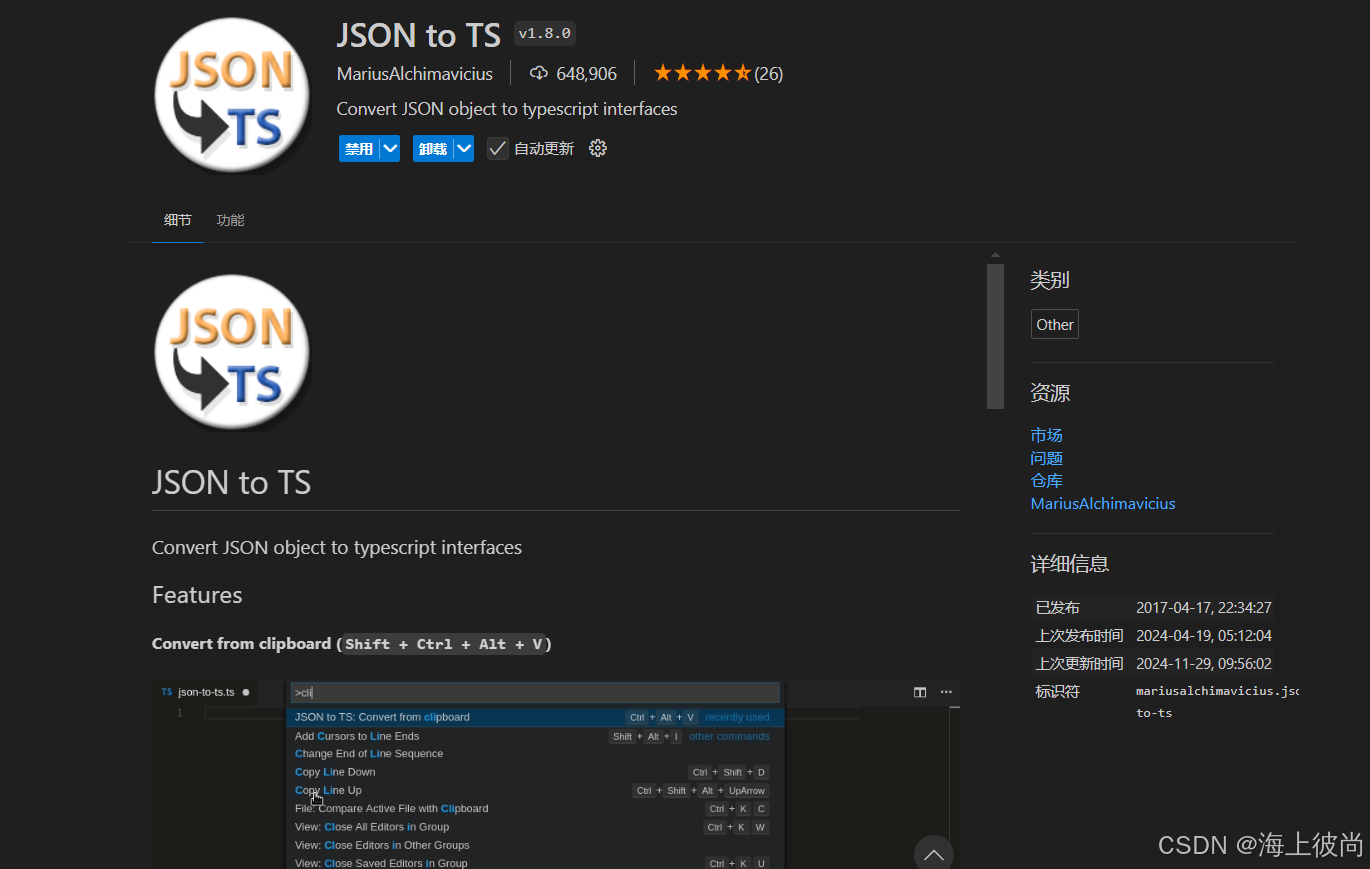Select 'Compare Active File with Clipboard' command
The height and width of the screenshot is (869, 1370).
[535, 809]
